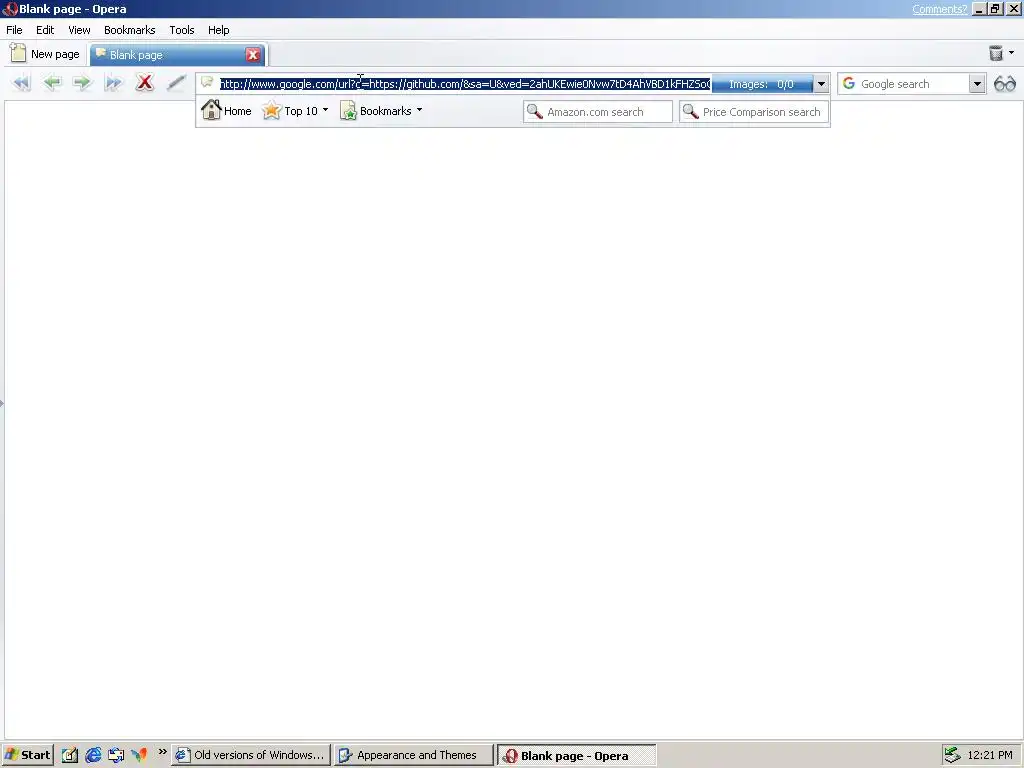Expand the Top 10 dropdown arrow
The height and width of the screenshot is (768, 1024).
[x=325, y=110]
